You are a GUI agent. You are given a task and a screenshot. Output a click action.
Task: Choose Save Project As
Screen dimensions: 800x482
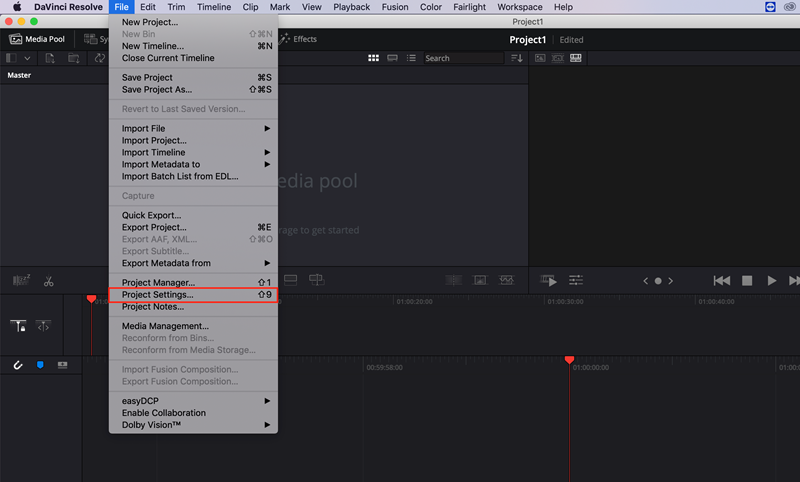tap(193, 90)
